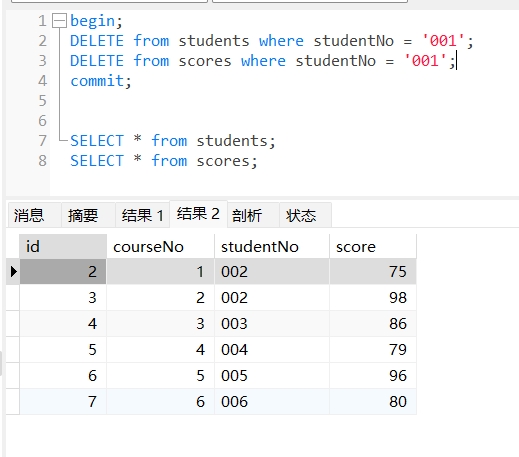Sort by the id column header
This screenshot has height=457, width=519.
point(63,247)
